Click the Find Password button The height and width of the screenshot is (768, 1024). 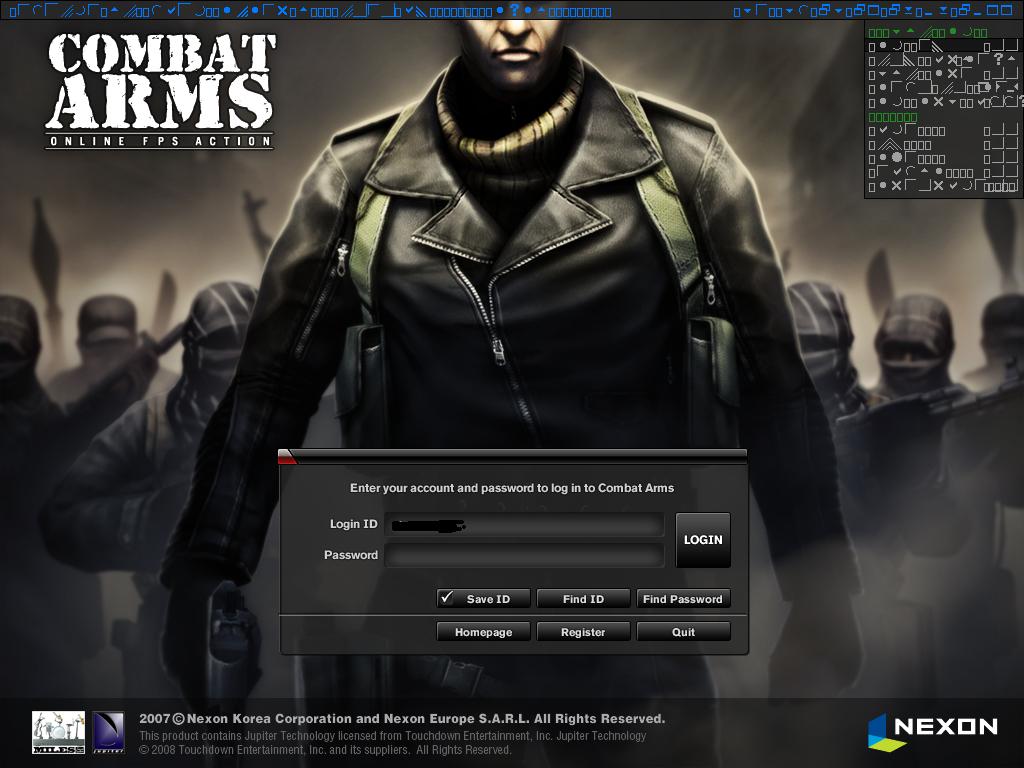(683, 598)
